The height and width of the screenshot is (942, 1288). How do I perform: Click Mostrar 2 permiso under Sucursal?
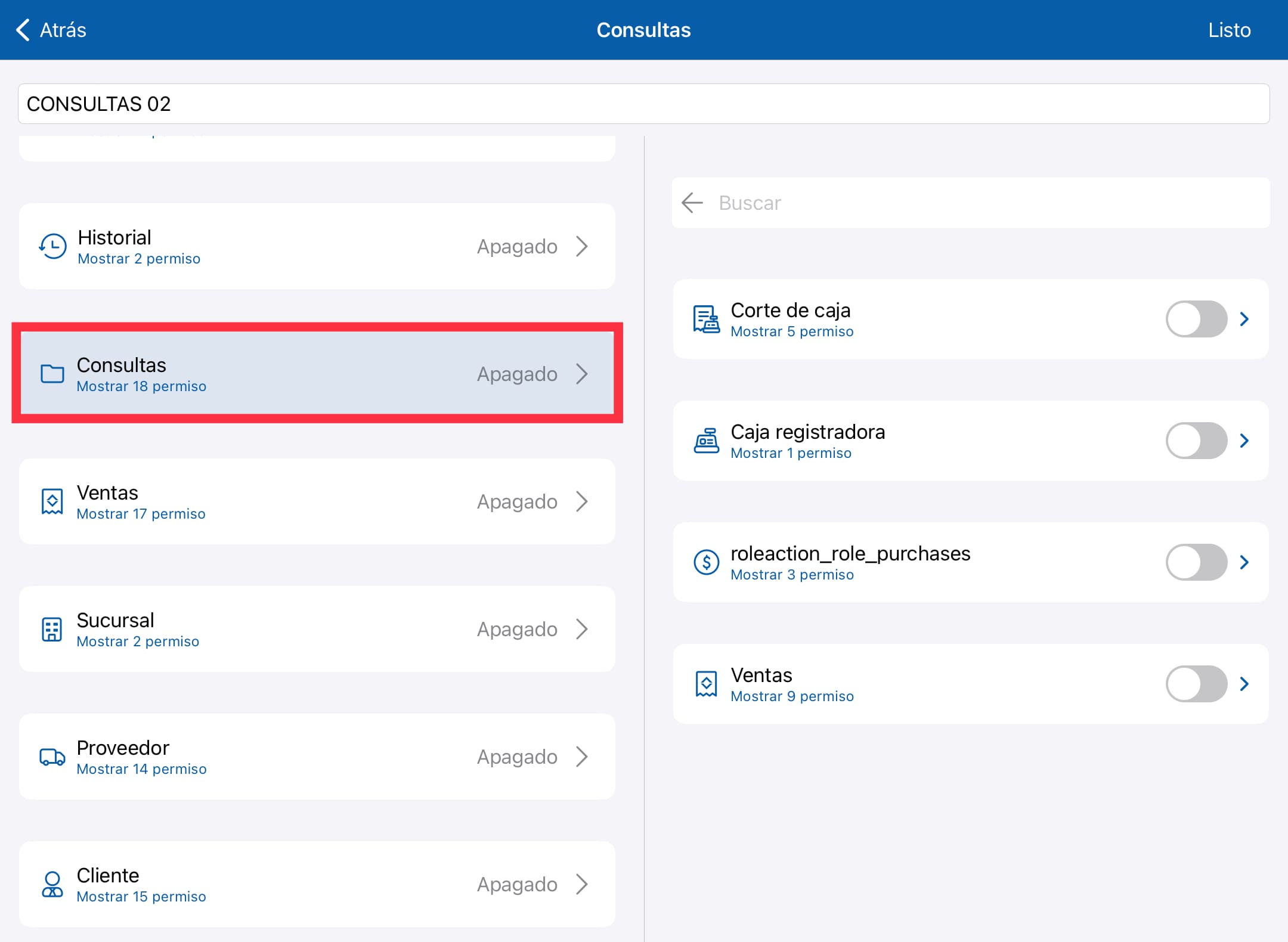point(138,642)
